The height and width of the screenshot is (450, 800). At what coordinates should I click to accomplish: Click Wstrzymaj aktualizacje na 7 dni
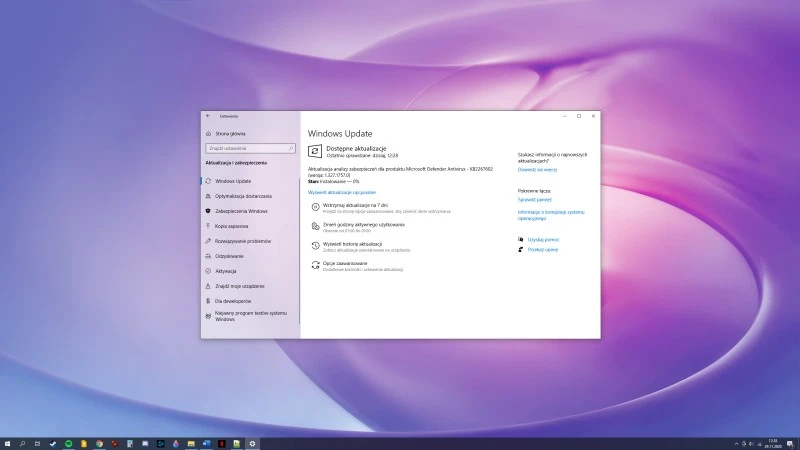click(355, 205)
